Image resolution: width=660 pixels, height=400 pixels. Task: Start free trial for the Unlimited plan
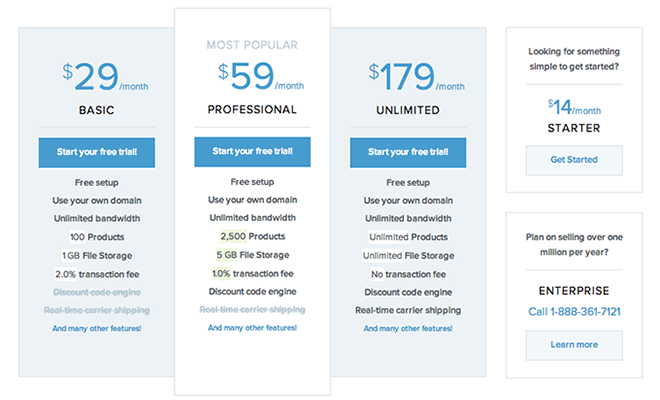pos(408,152)
